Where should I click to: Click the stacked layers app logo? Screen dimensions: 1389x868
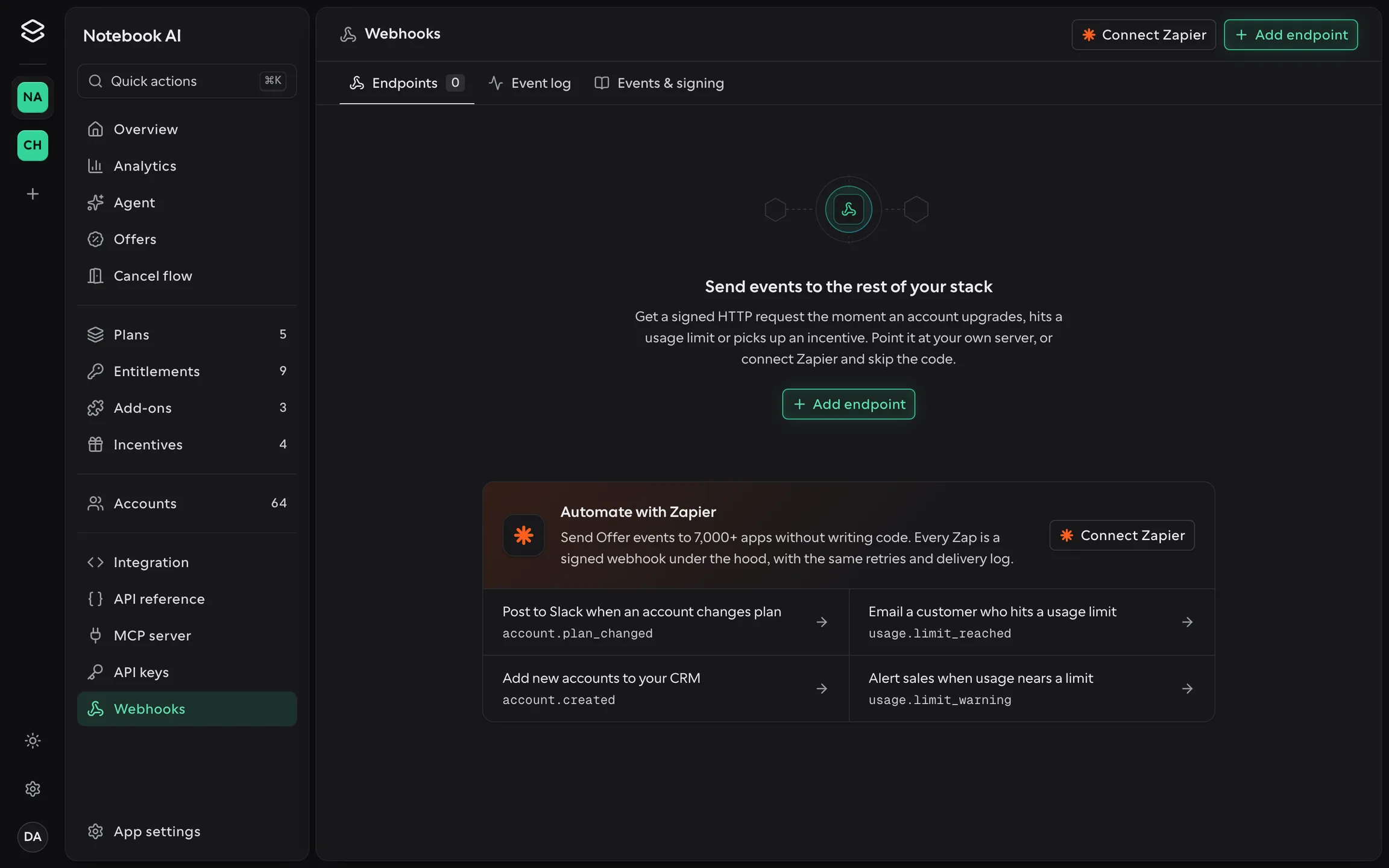click(x=33, y=31)
